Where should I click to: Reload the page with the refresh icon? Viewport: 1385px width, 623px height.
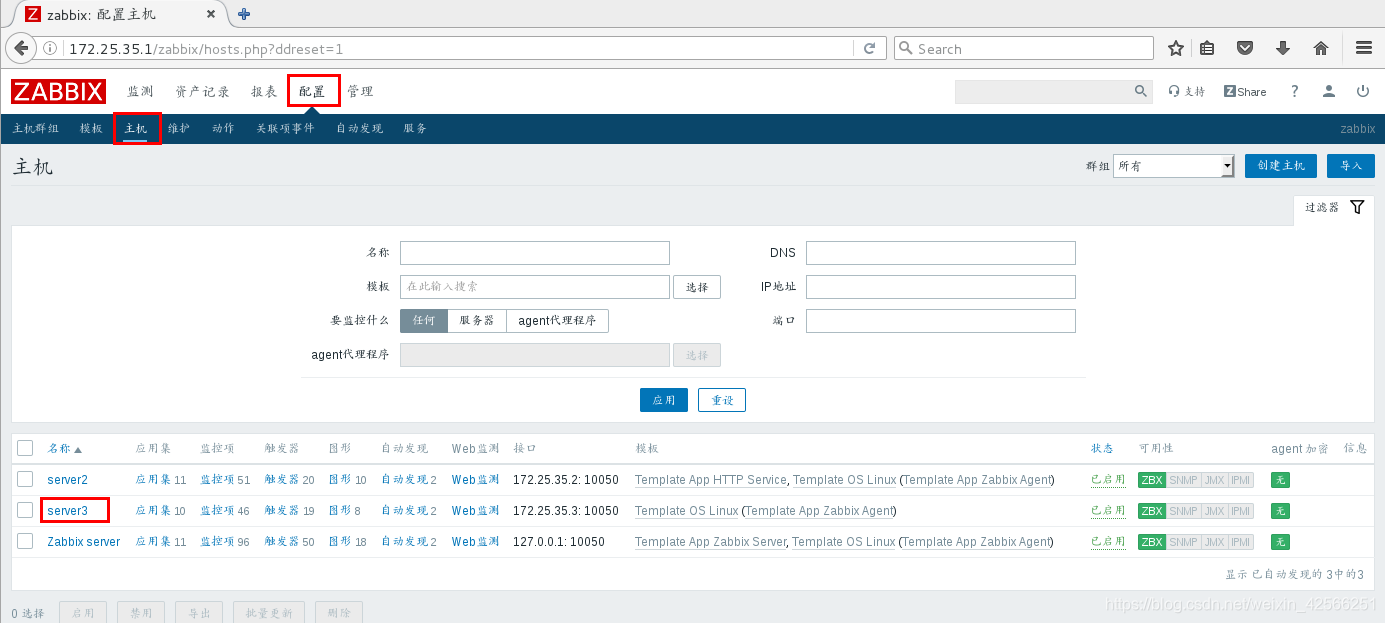pos(869,48)
